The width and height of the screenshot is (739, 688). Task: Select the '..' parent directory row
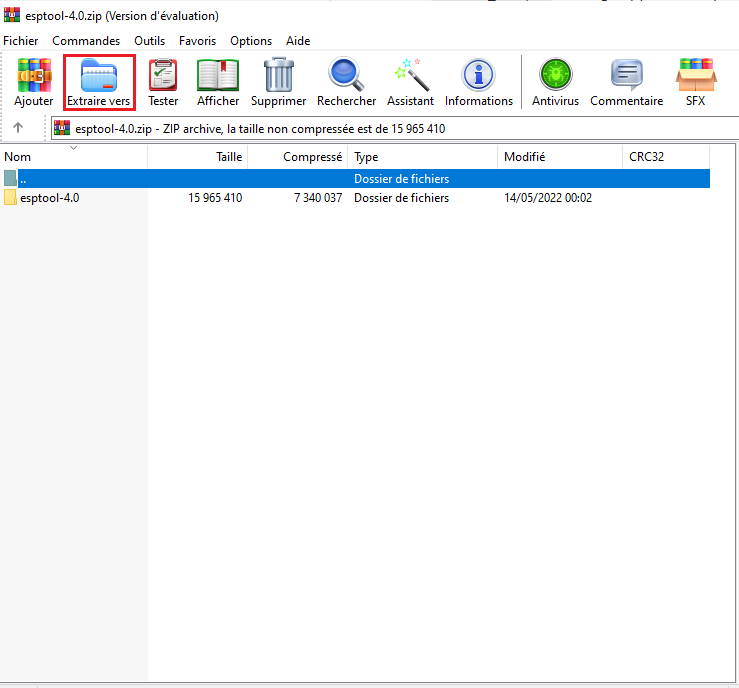click(x=355, y=179)
